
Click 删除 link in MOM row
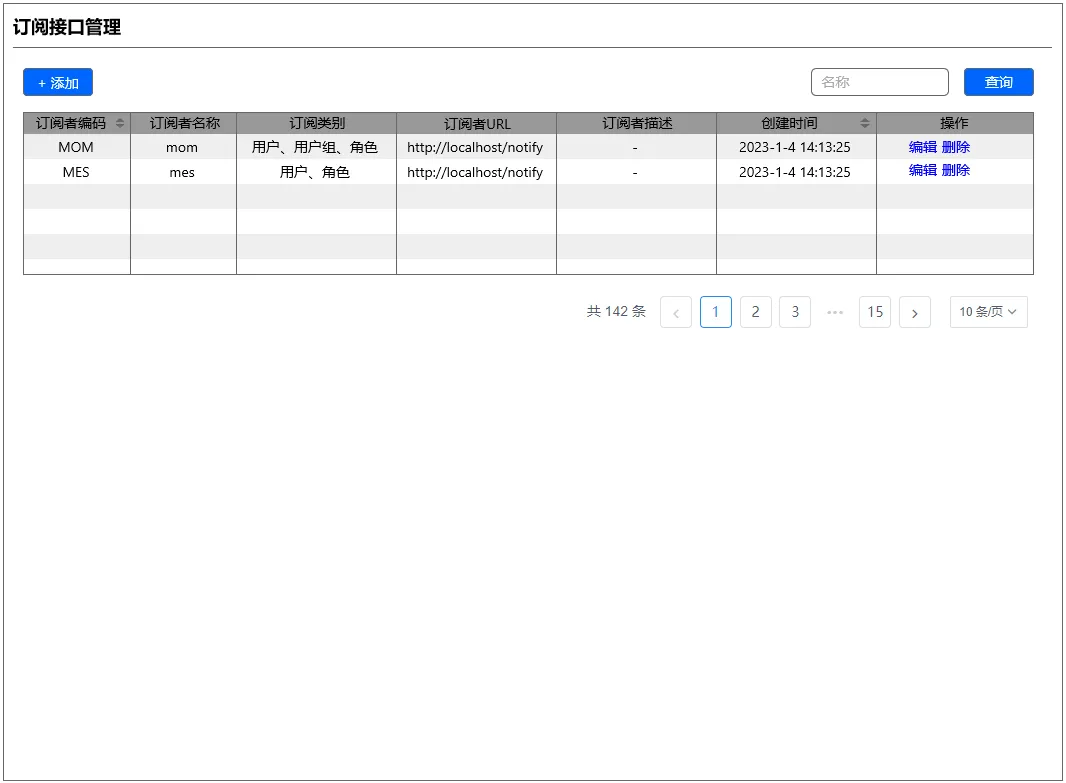click(956, 147)
